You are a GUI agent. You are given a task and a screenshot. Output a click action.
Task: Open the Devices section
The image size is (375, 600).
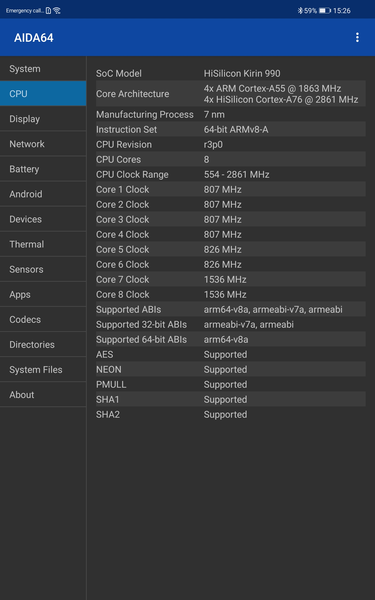(x=43, y=219)
